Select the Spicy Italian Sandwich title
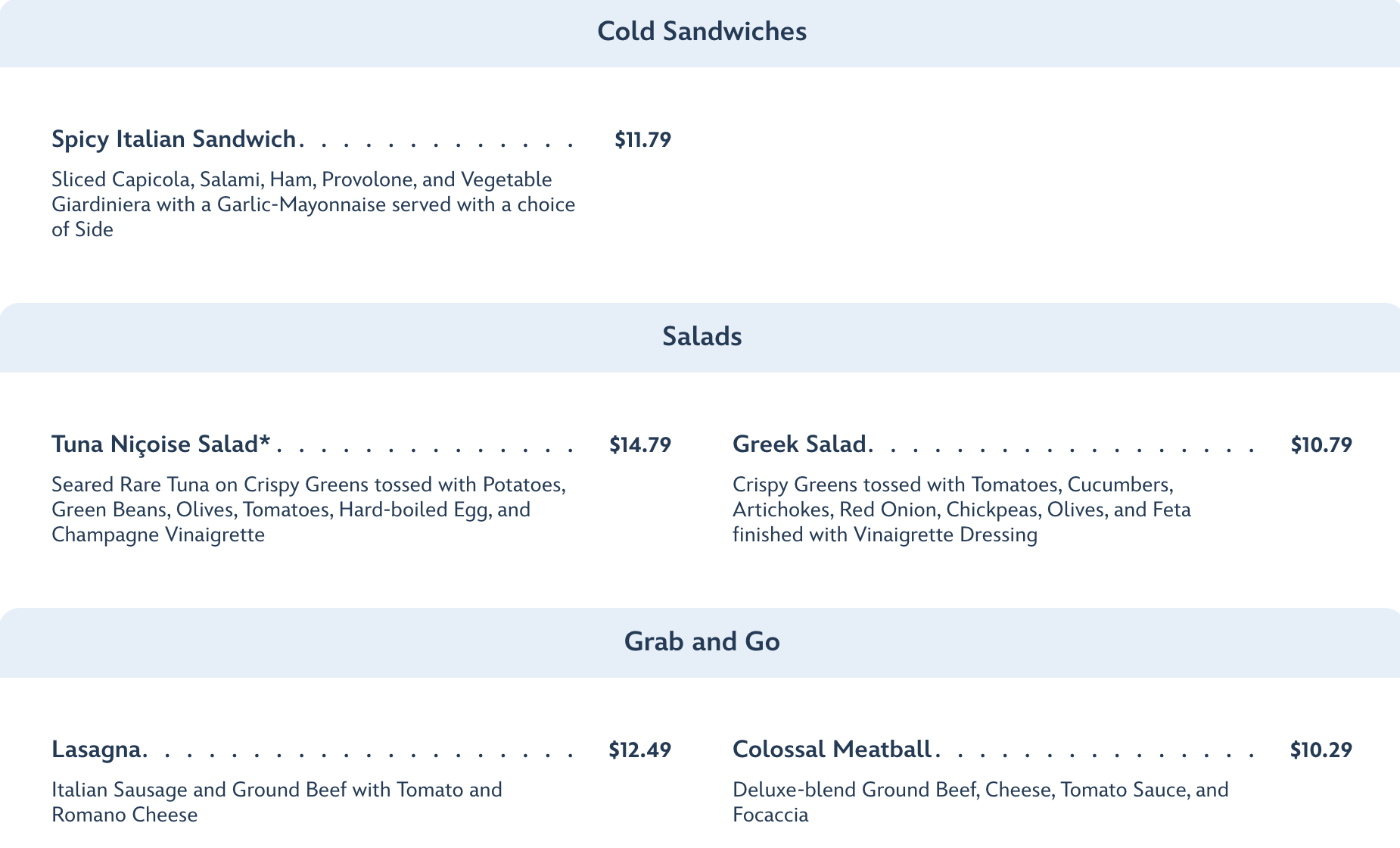The width and height of the screenshot is (1400, 848). tap(173, 139)
